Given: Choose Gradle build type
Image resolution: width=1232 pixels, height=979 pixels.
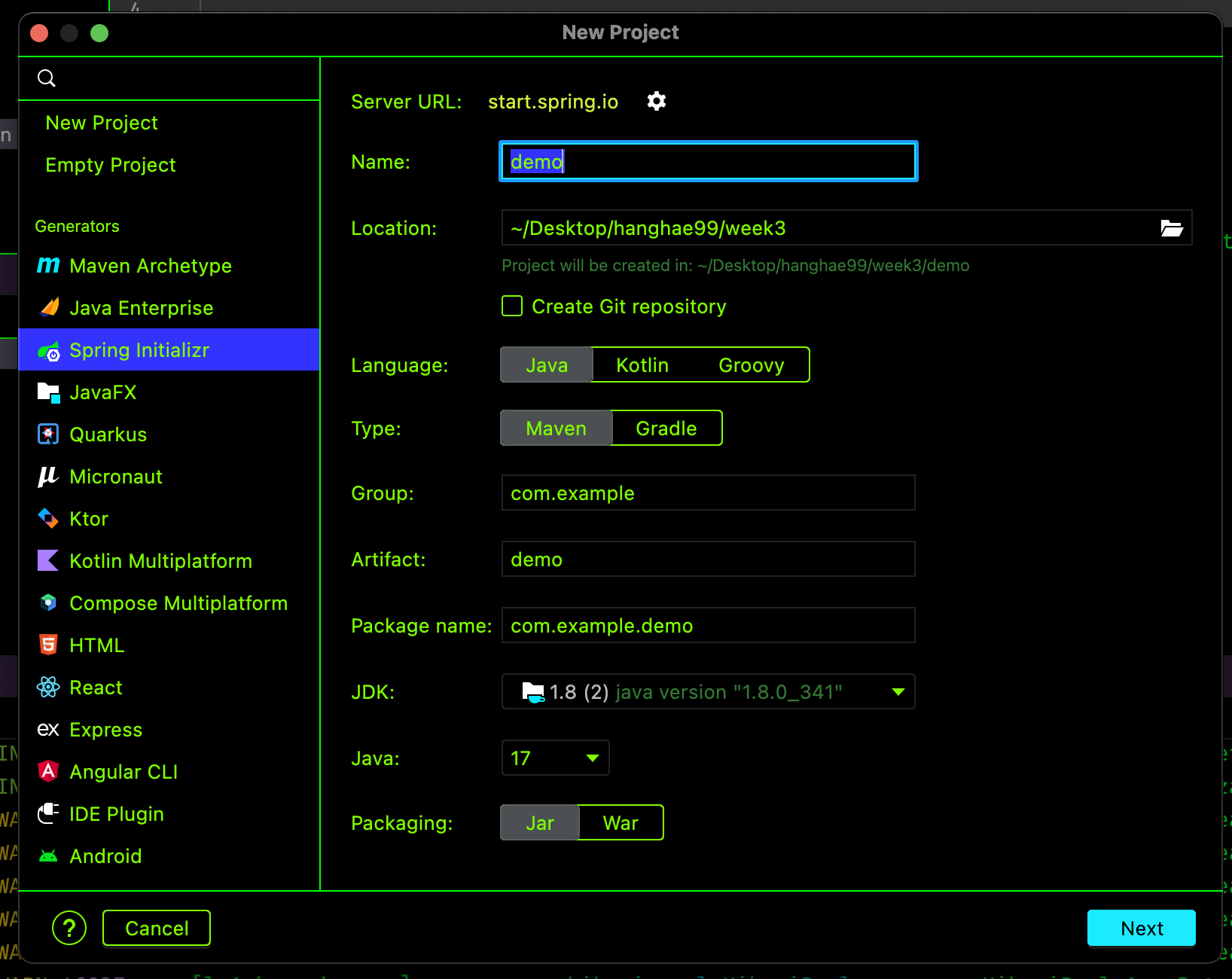Looking at the screenshot, I should tap(666, 428).
